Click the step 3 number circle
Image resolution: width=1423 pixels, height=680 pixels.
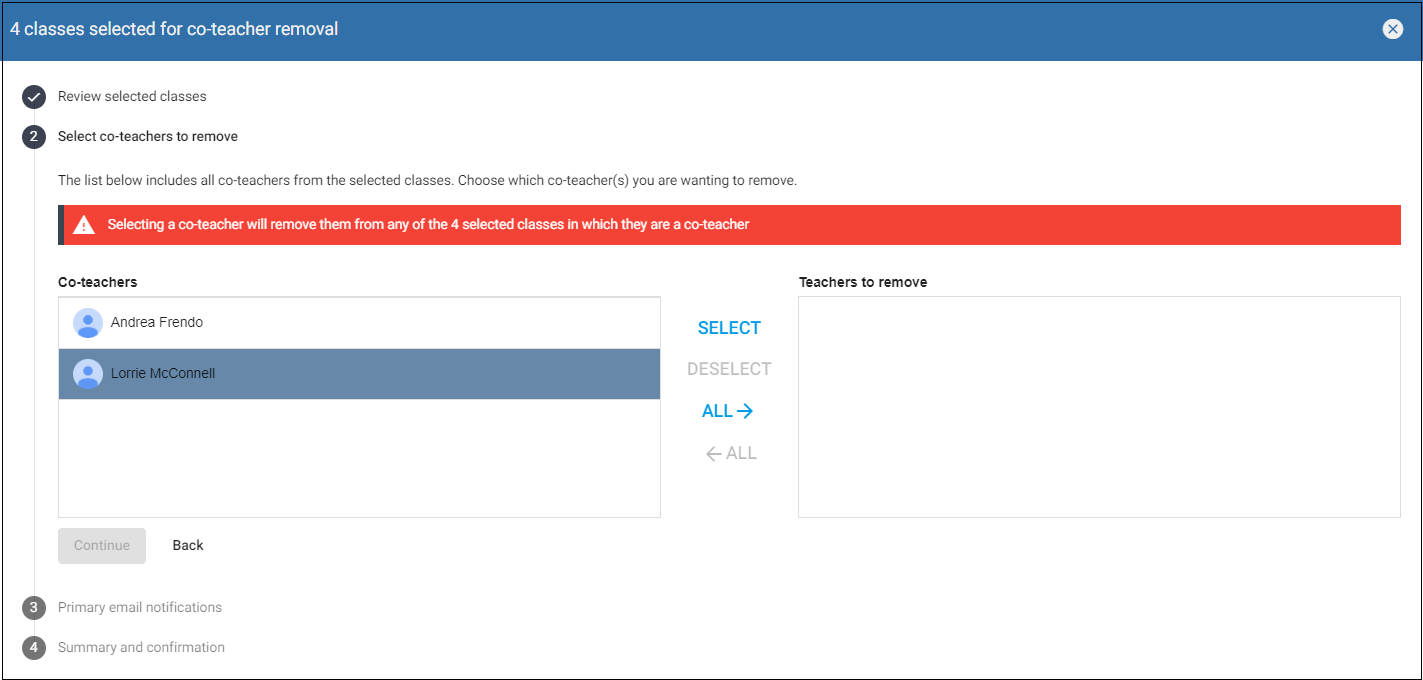coord(34,608)
